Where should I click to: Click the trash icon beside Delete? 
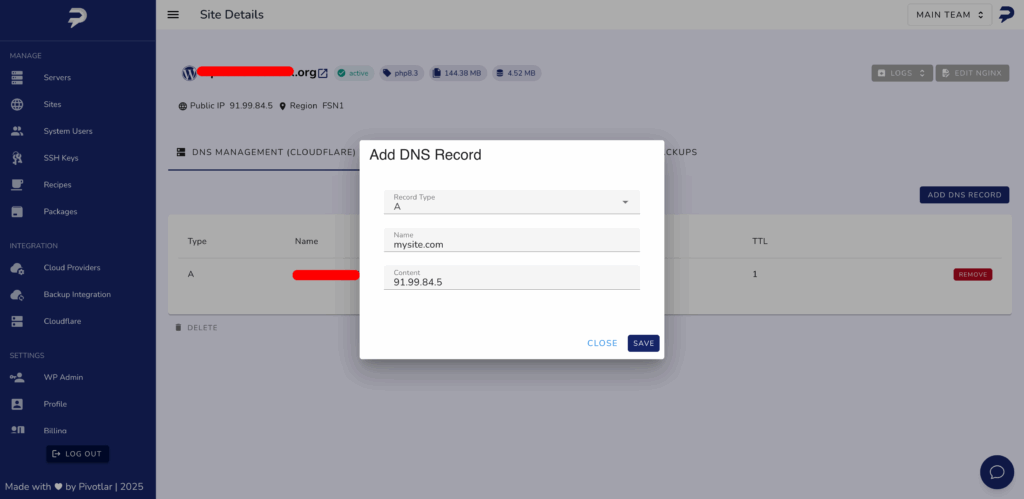[x=178, y=328]
